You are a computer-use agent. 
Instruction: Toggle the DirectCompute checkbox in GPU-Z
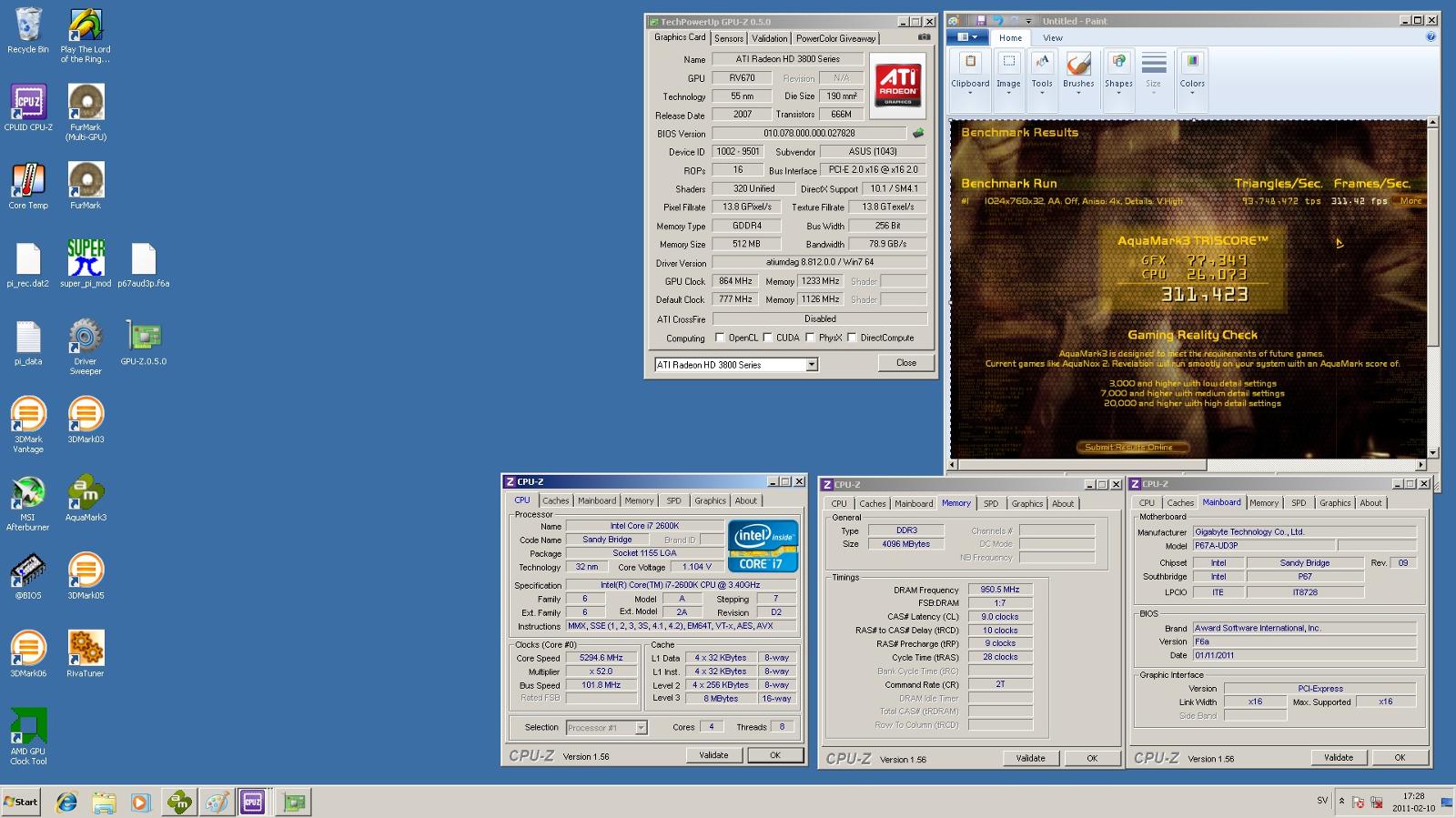(x=852, y=338)
